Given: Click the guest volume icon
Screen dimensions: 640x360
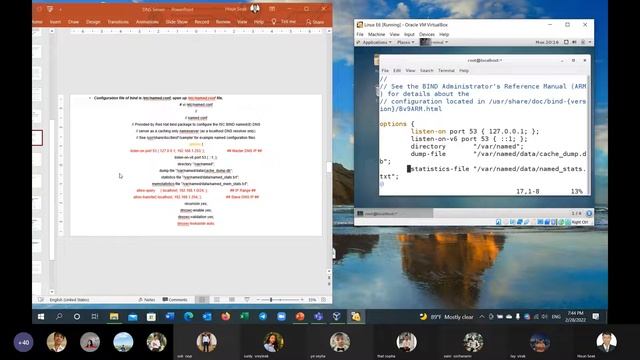Looking at the screenshot, I should click(x=574, y=42).
